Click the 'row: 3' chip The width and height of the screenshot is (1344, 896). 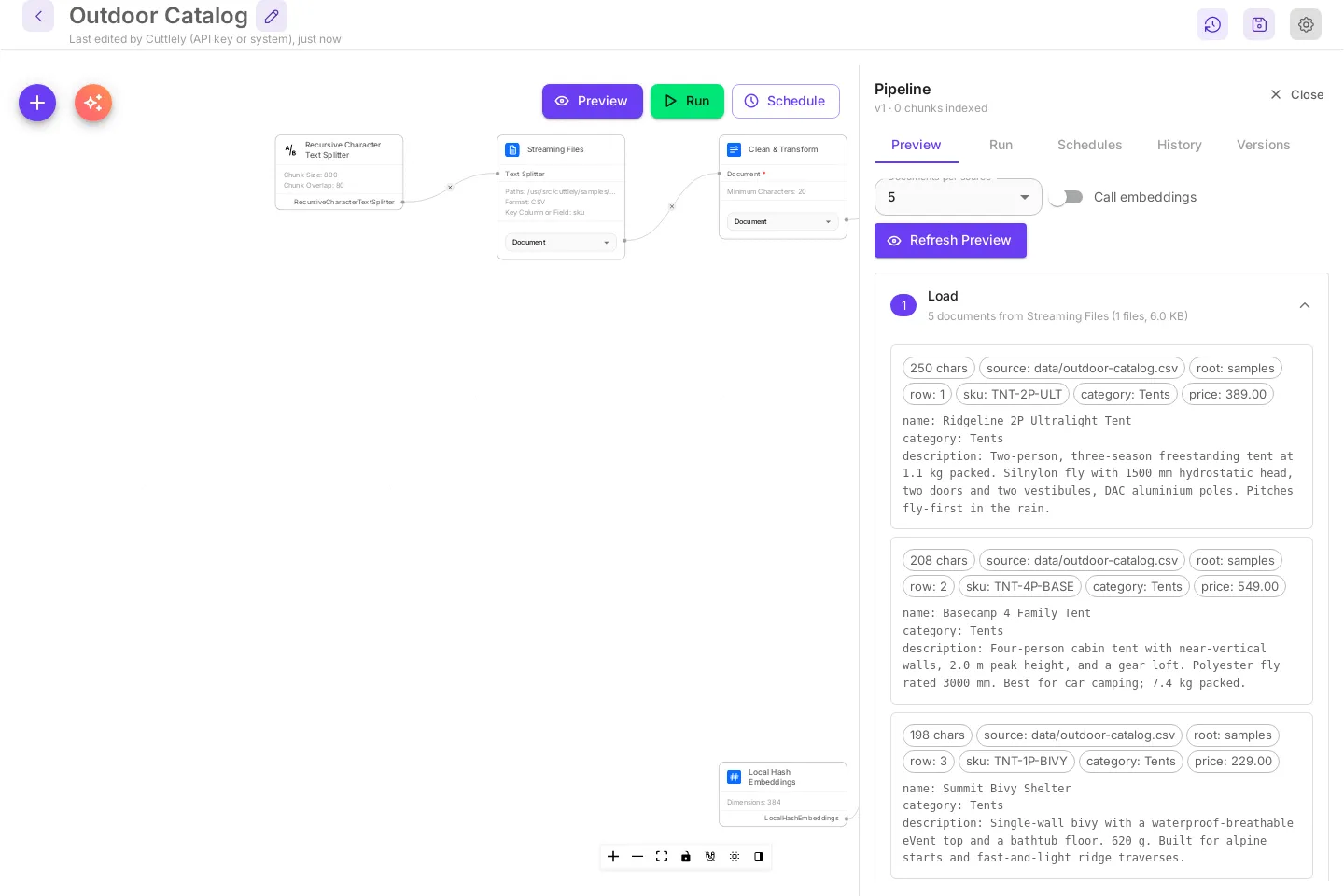pos(929,761)
